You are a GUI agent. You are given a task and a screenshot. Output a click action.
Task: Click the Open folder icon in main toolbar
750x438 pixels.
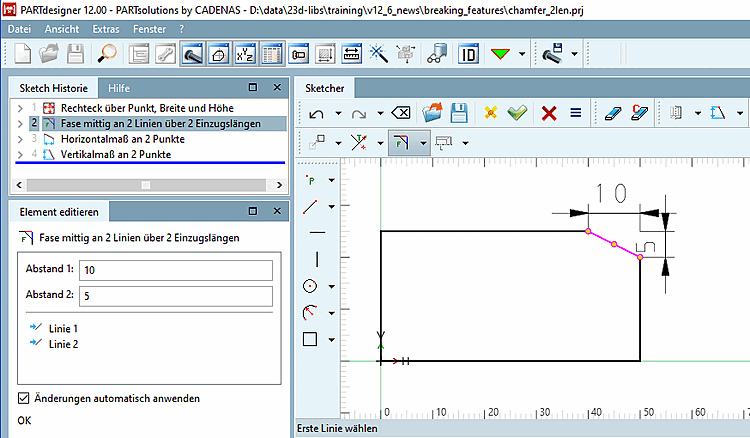[48, 54]
